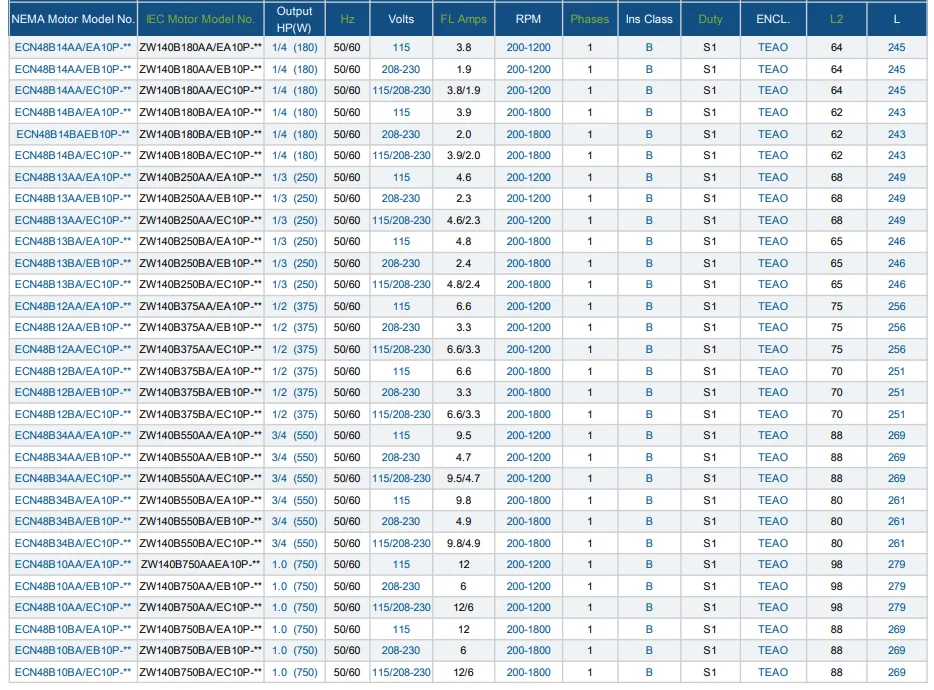The height and width of the screenshot is (690, 934).
Task: Select model ECN48B34AA/EC10P-**
Action: (x=73, y=478)
